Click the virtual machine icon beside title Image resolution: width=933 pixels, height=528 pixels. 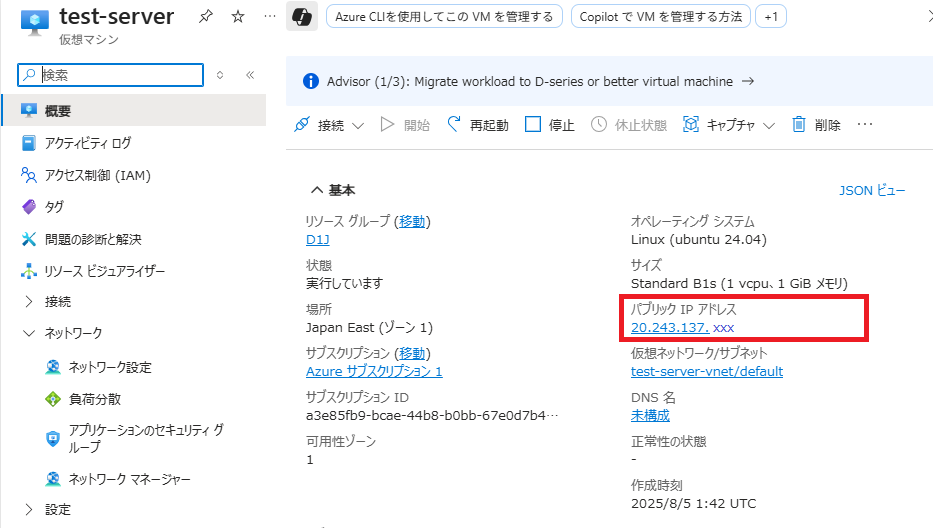pyautogui.click(x=35, y=23)
